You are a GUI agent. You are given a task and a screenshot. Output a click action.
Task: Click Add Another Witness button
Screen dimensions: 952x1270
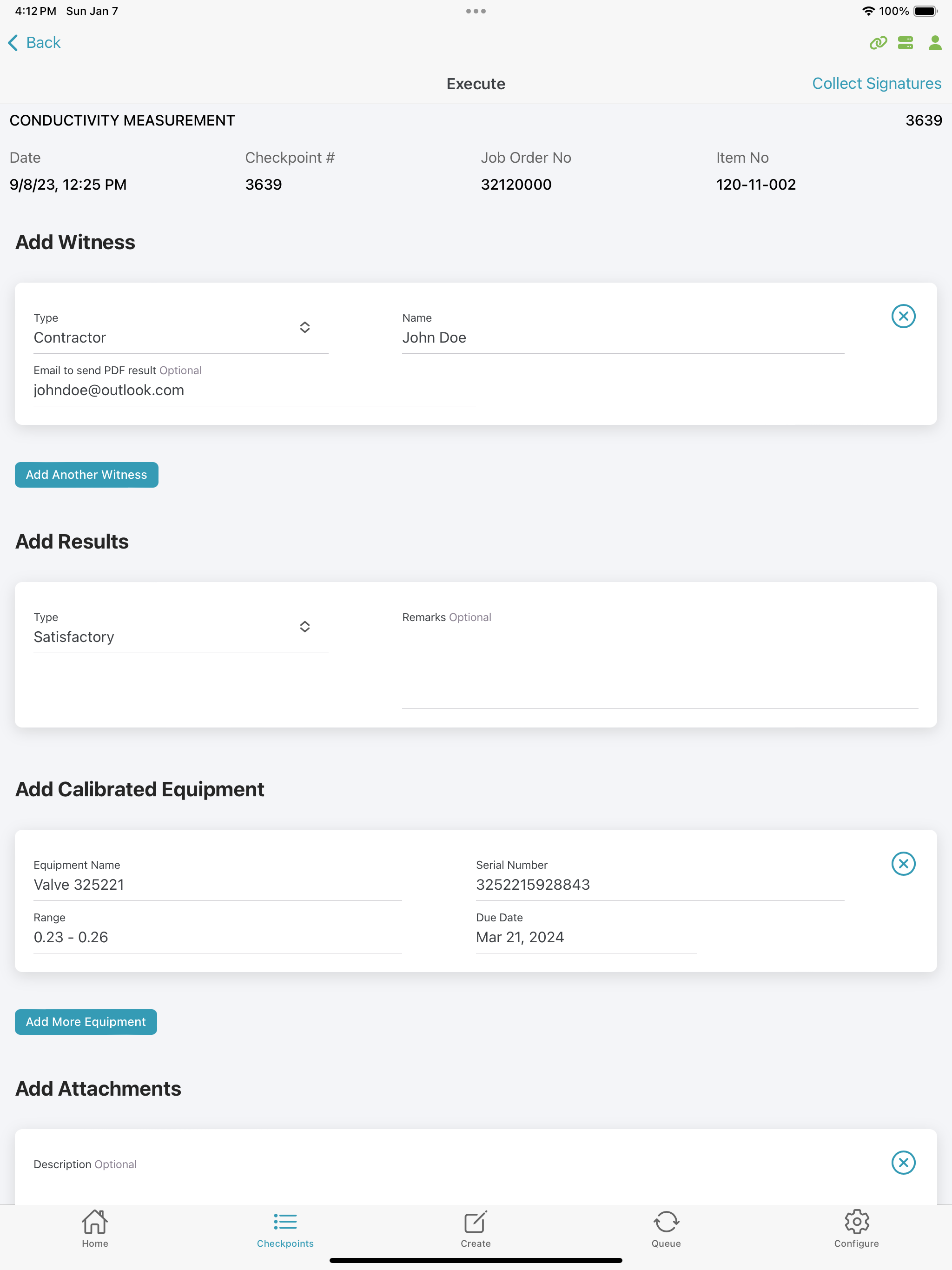pyautogui.click(x=87, y=475)
